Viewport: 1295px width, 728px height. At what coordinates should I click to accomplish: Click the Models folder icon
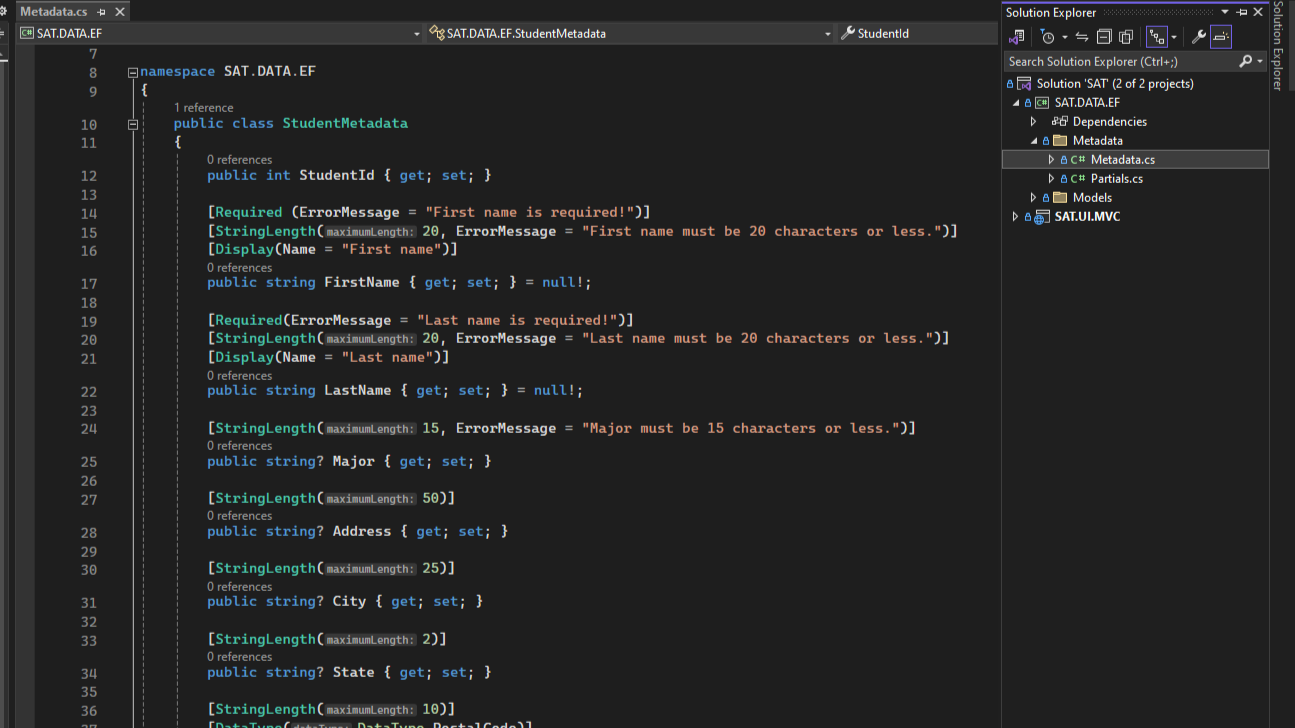[x=1060, y=197]
